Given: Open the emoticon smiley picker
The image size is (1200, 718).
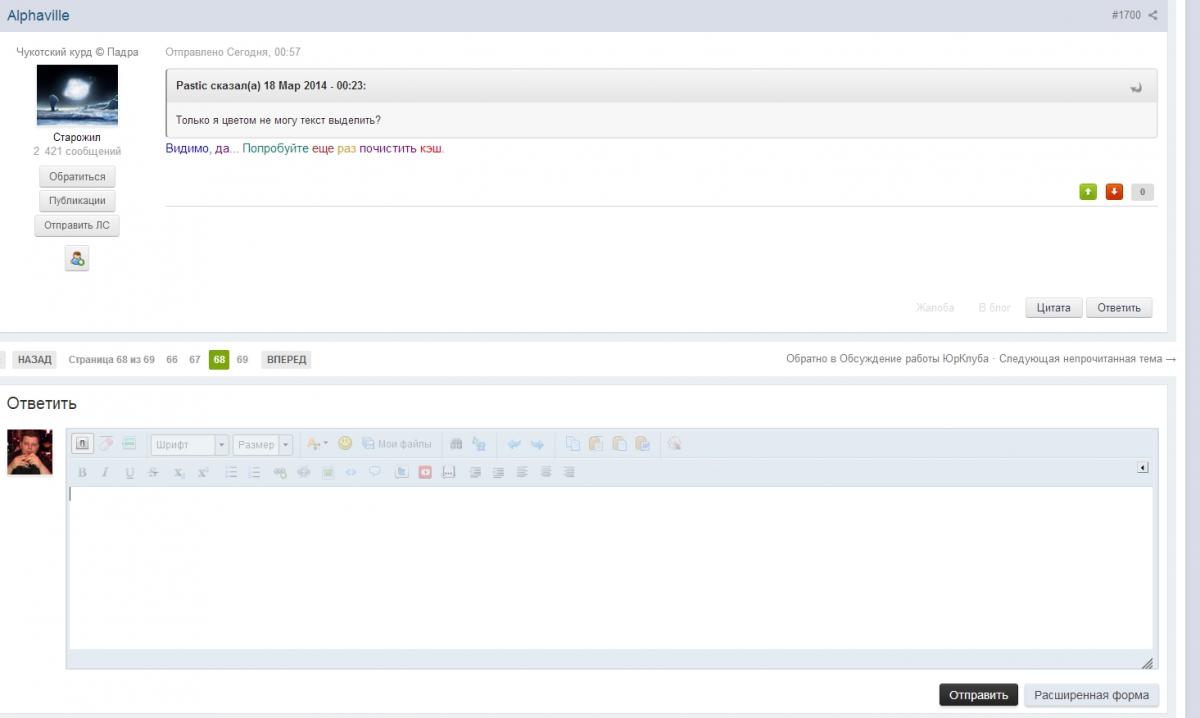Looking at the screenshot, I should (x=345, y=444).
